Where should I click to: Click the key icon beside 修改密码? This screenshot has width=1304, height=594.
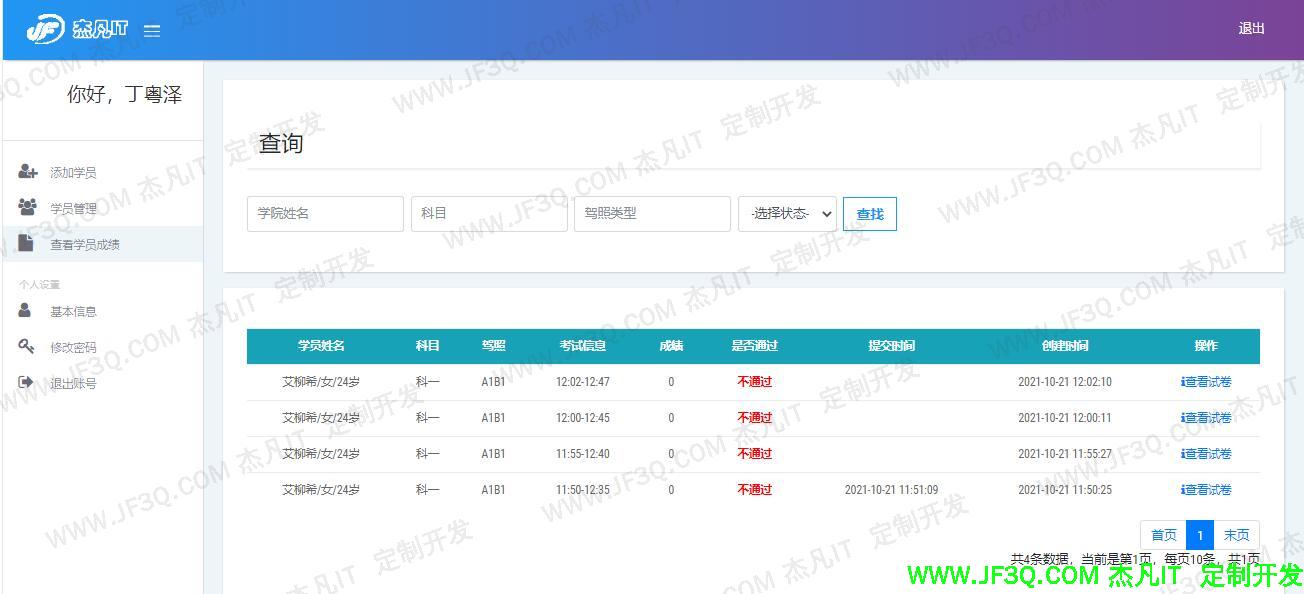click(x=27, y=347)
